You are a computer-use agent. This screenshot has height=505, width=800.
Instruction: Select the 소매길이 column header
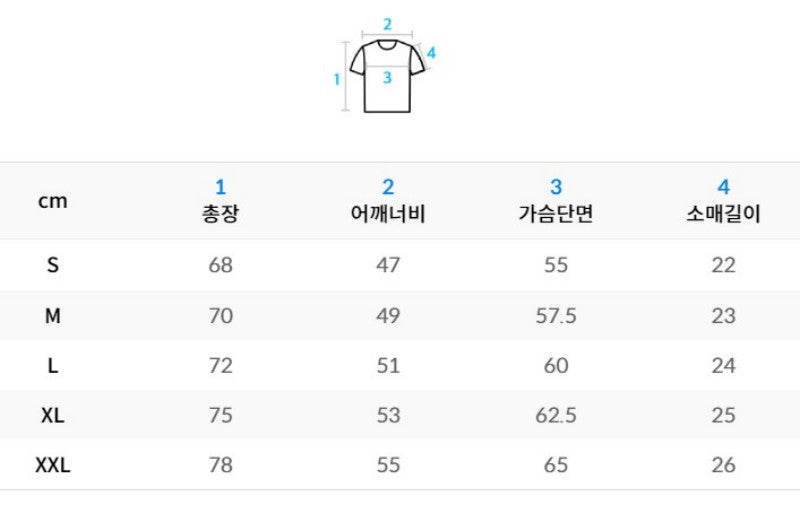pyautogui.click(x=723, y=200)
